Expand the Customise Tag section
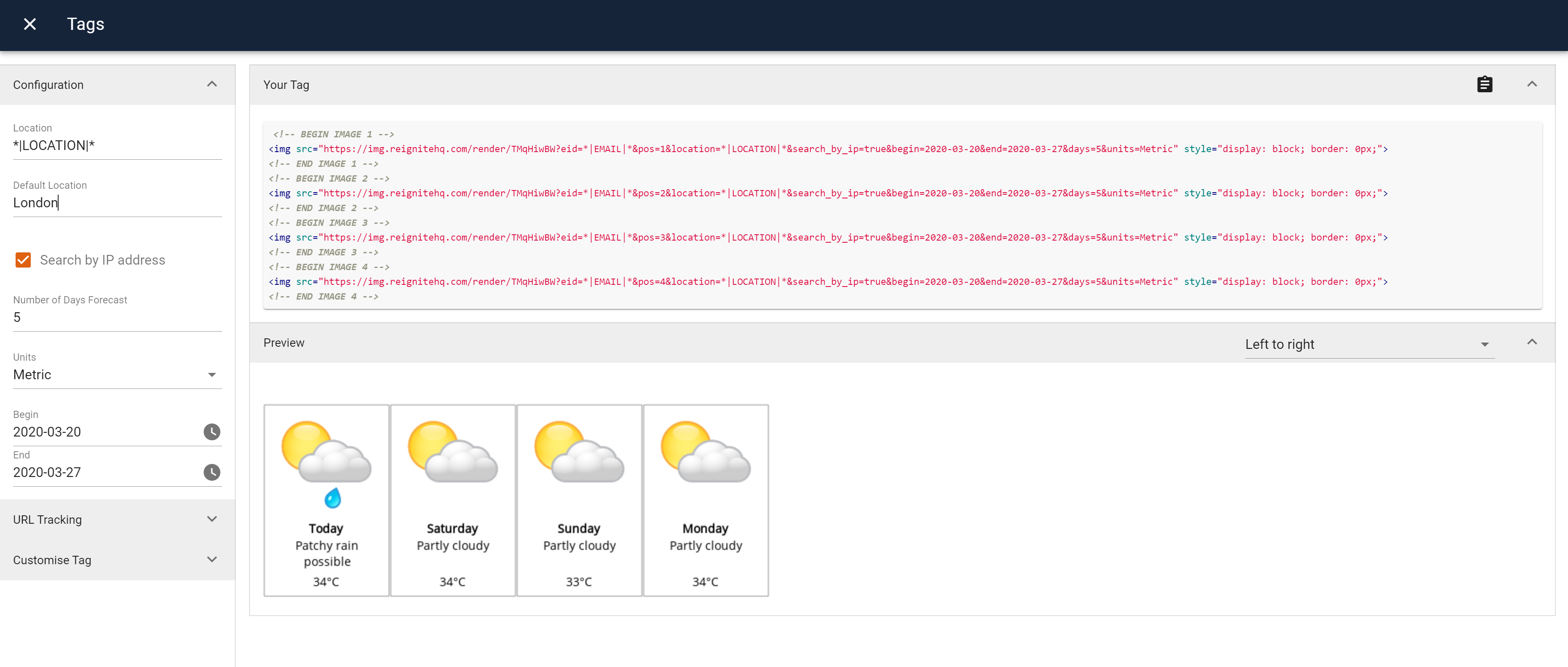Image resolution: width=1568 pixels, height=667 pixels. (211, 560)
